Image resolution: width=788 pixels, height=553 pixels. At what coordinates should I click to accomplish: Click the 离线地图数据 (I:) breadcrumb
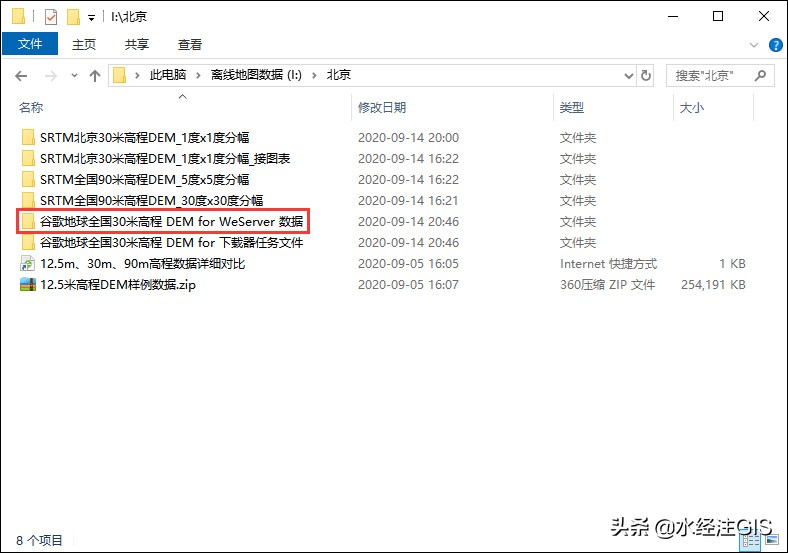[x=256, y=75]
